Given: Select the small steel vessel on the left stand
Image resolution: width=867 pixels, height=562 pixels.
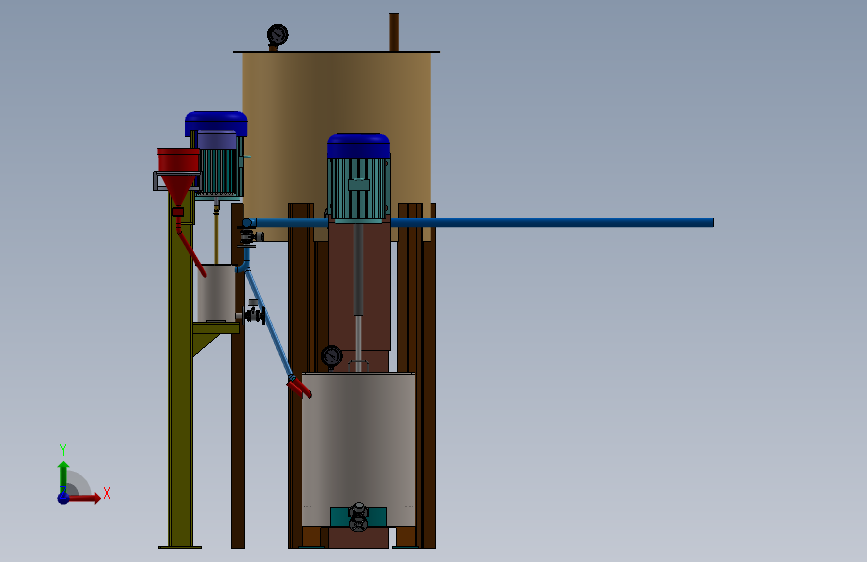Looking at the screenshot, I should tap(216, 293).
